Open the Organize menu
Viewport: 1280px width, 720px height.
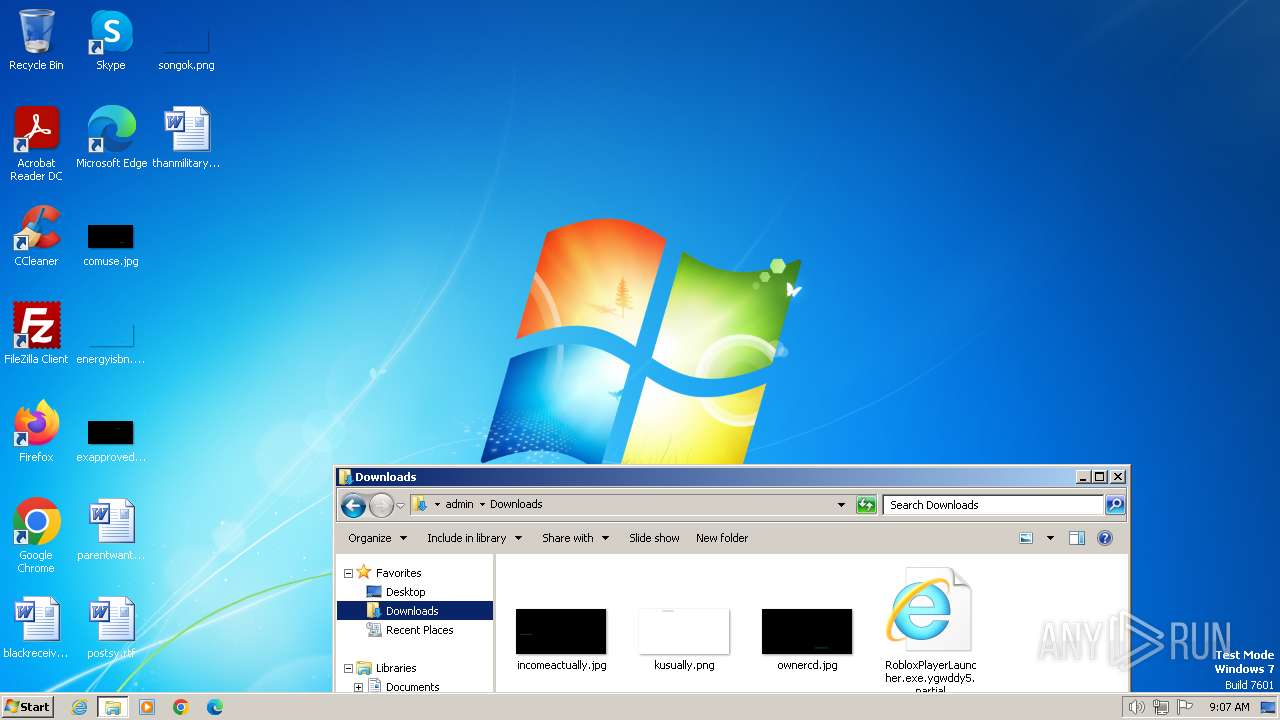click(x=377, y=538)
